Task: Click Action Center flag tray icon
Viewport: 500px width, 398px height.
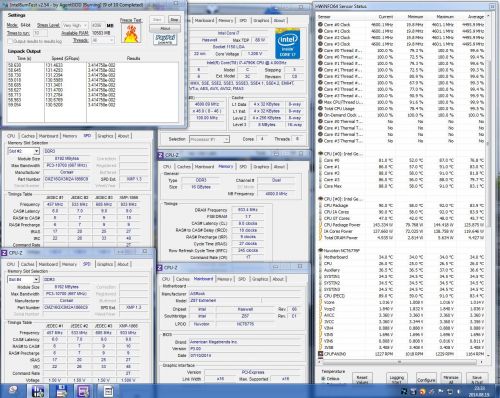Action: point(440,392)
